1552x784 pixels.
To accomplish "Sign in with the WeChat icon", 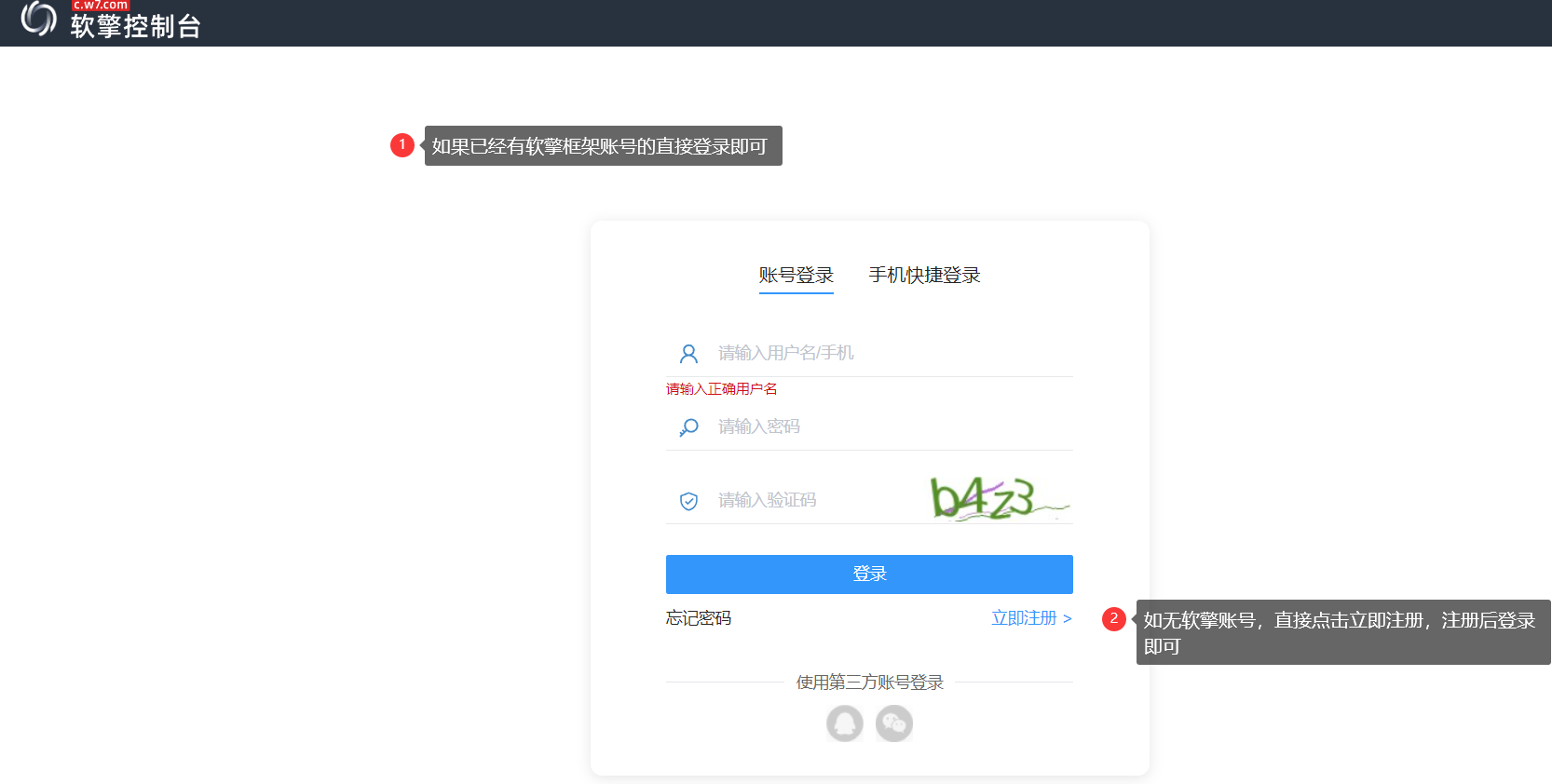I will point(894,723).
